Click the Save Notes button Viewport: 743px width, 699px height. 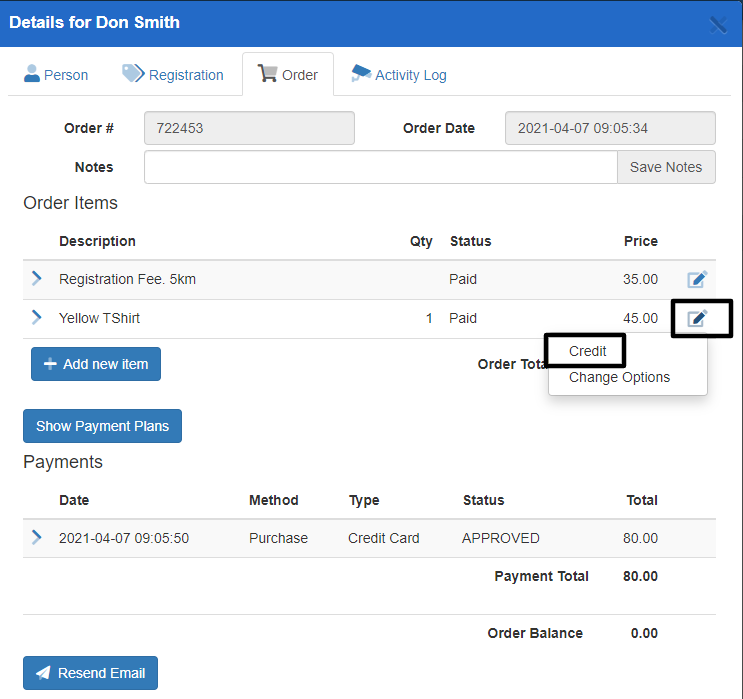(x=666, y=167)
